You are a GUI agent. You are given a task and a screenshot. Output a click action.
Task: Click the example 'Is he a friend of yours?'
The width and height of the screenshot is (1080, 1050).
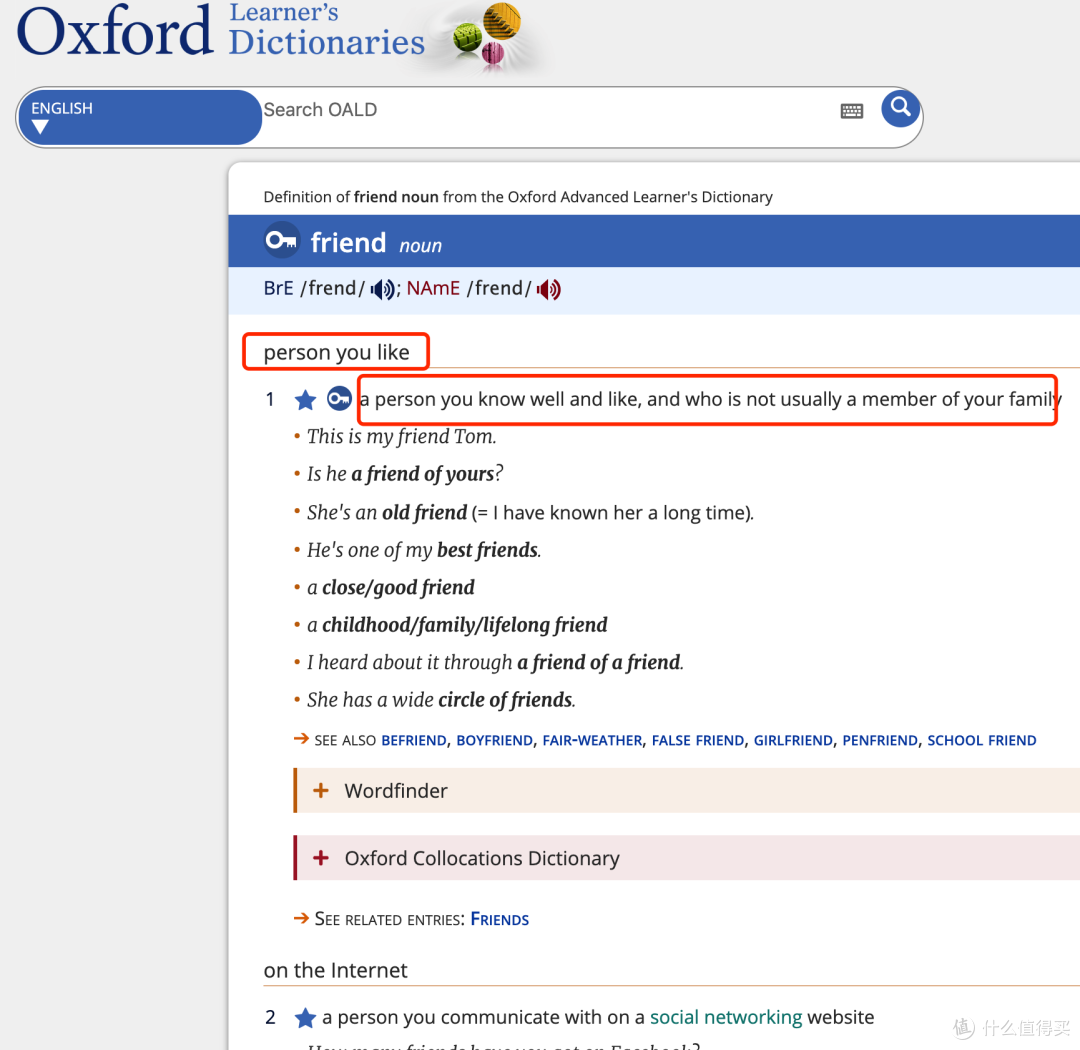(x=405, y=474)
